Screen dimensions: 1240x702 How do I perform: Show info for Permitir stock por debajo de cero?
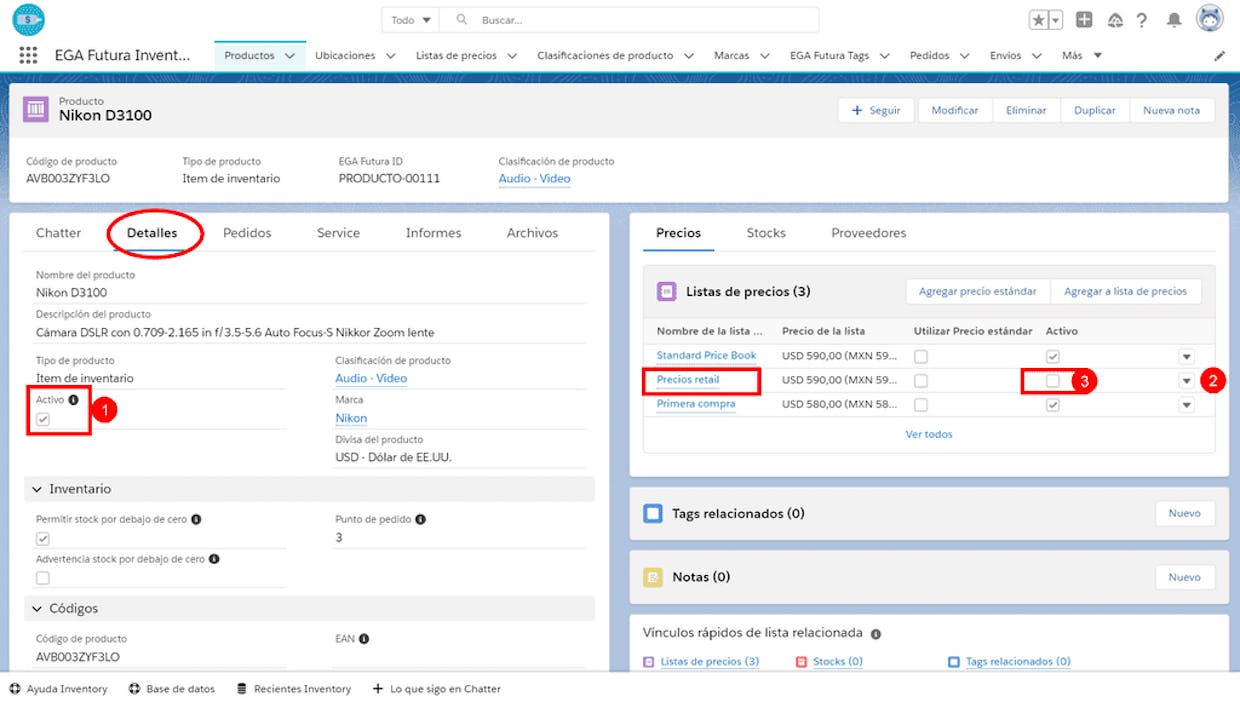[x=196, y=519]
